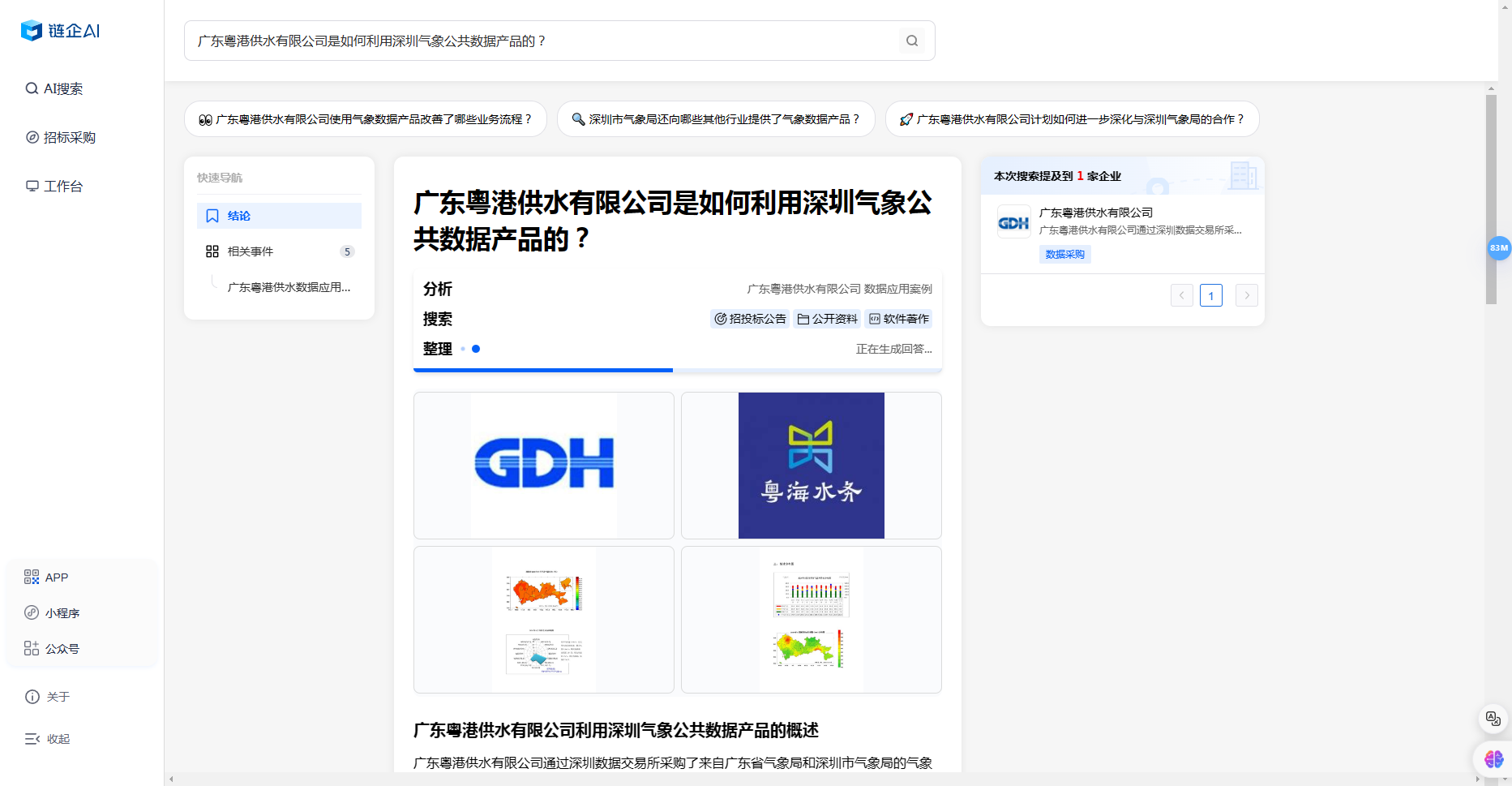1512x786 pixels.
Task: Open the 粤海水务 logo image
Action: (x=812, y=466)
